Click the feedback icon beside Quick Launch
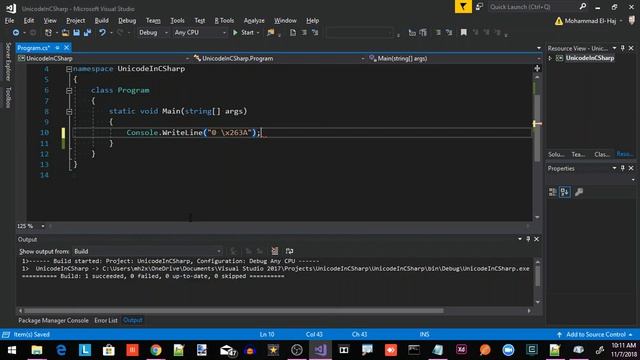This screenshot has width=640, height=360. tap(479, 7)
